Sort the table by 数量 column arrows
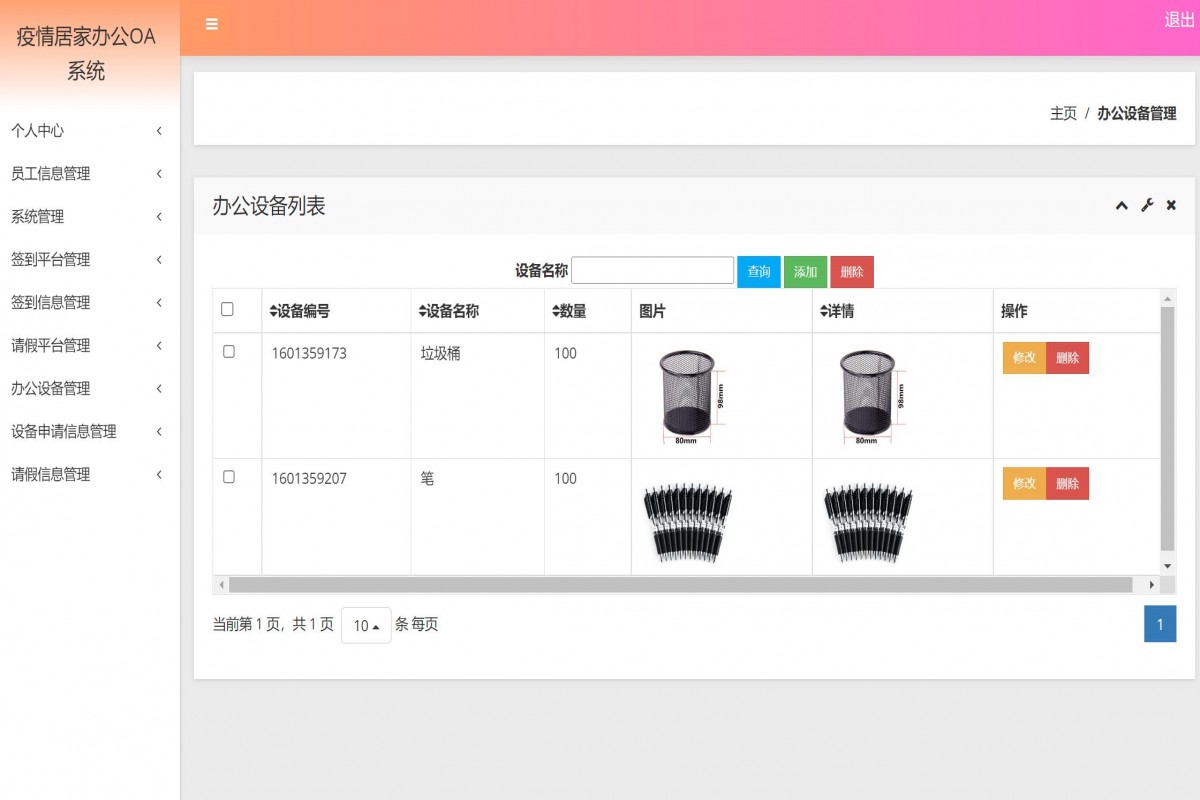 (553, 311)
